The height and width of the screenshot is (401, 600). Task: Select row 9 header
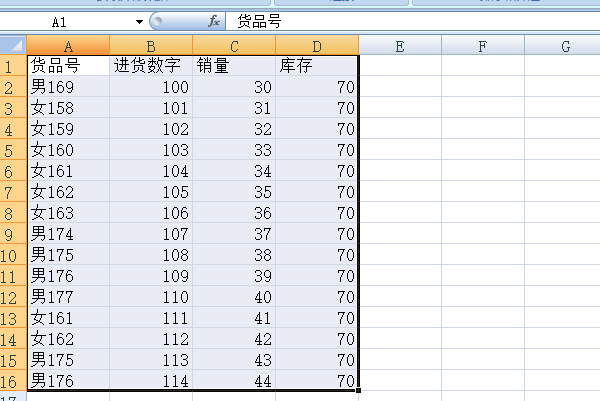click(x=13, y=234)
